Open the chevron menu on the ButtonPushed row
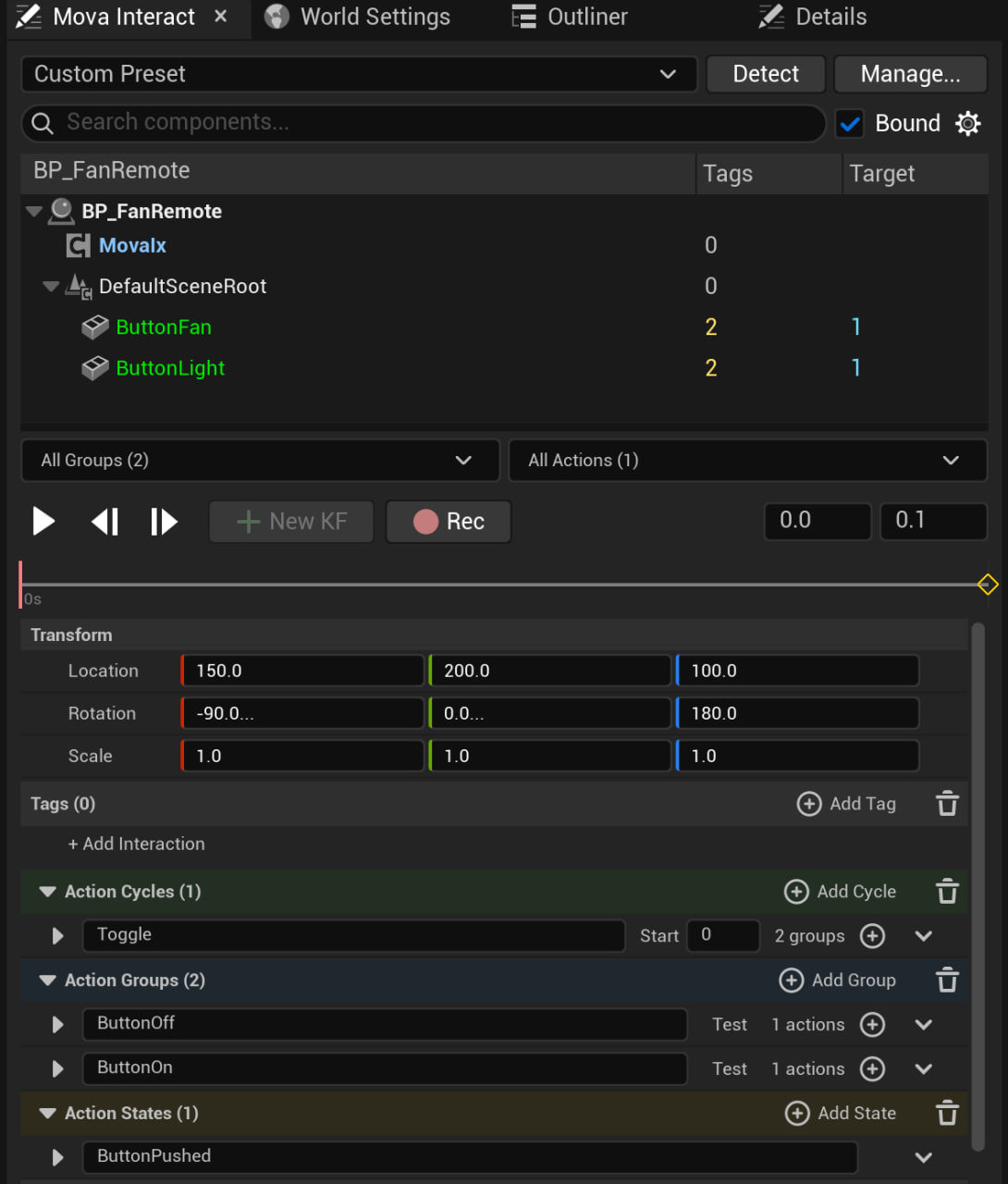 923,1157
